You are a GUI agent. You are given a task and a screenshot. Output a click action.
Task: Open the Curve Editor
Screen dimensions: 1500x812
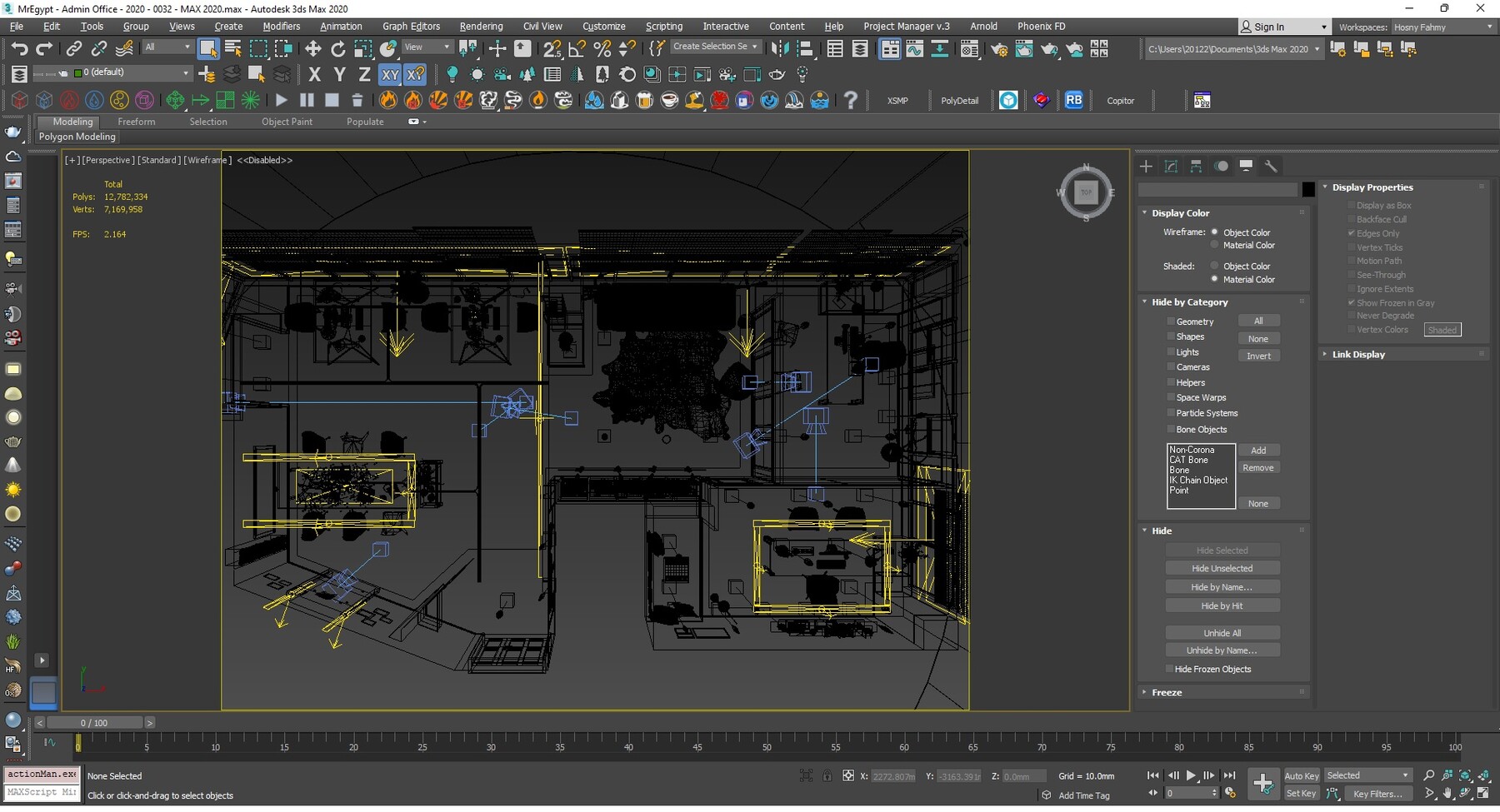coord(914,48)
